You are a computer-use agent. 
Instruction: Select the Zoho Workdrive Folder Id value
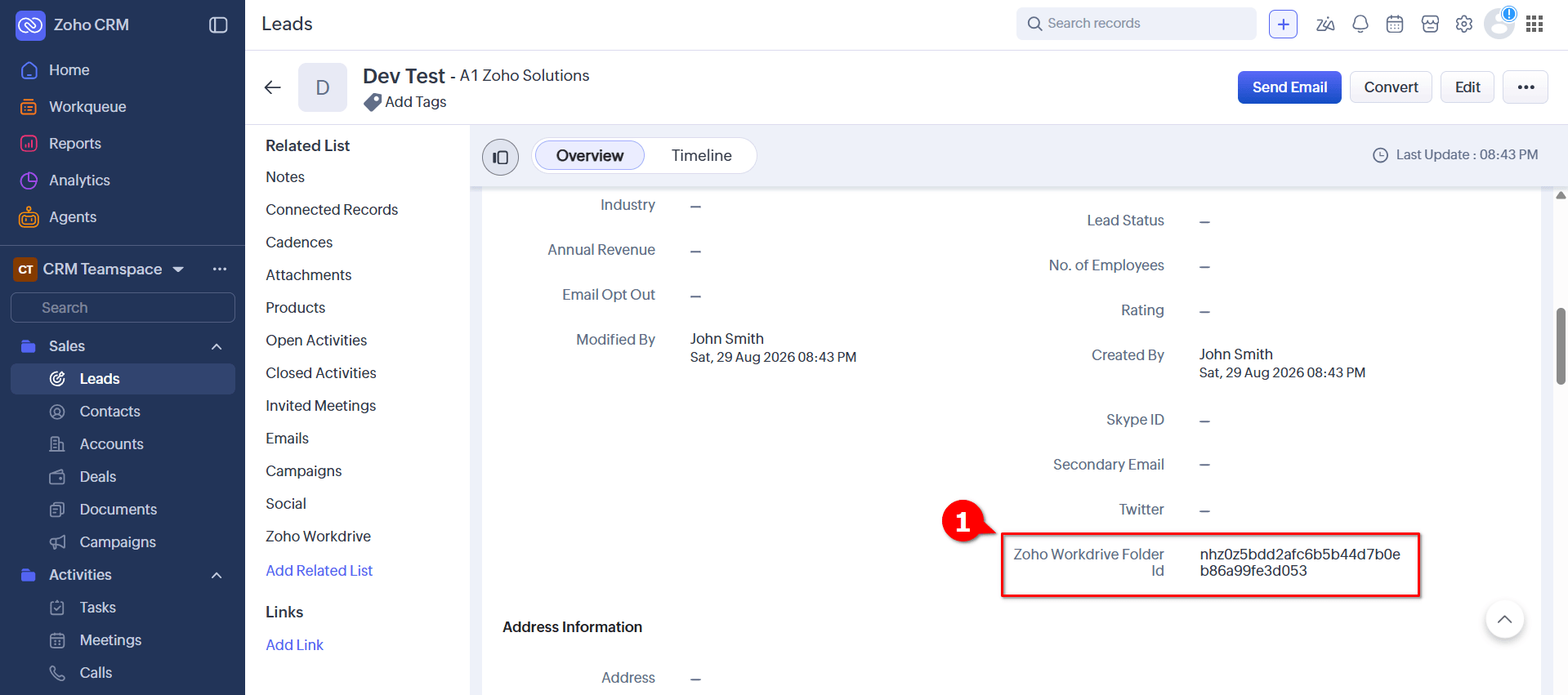pyautogui.click(x=1300, y=563)
